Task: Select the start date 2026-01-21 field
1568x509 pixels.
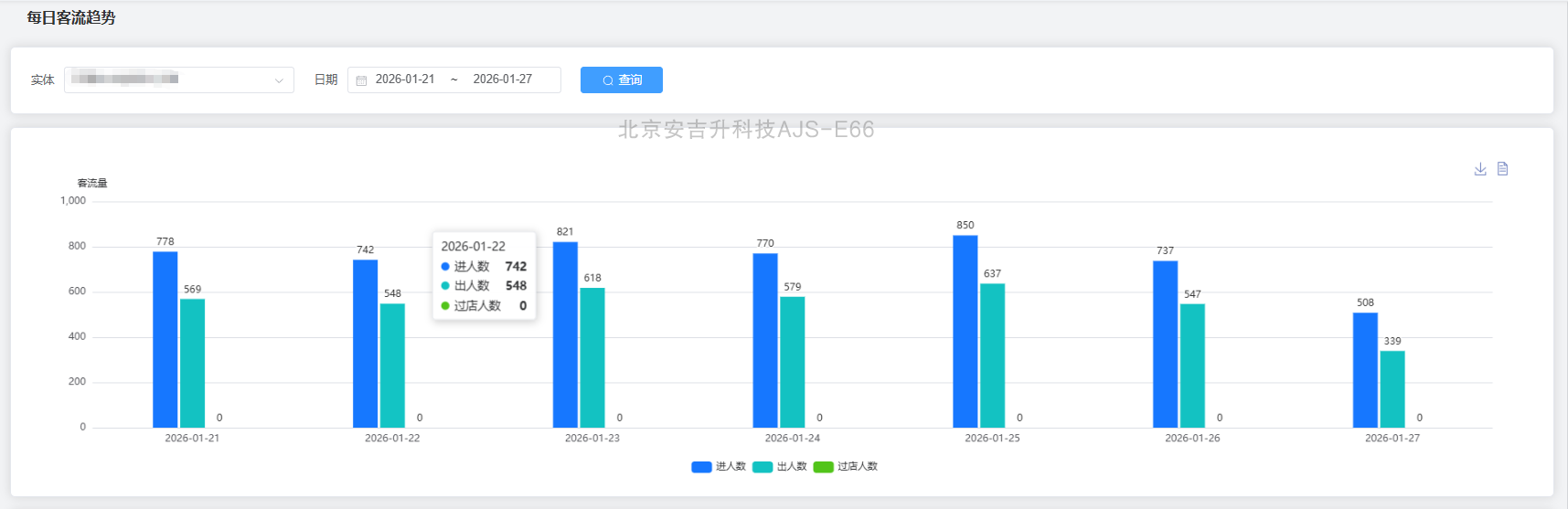Action: (405, 80)
